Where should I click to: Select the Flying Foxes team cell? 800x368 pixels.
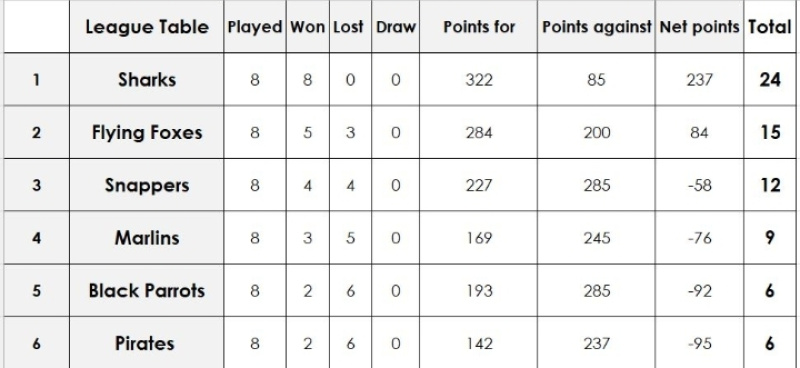(x=146, y=132)
